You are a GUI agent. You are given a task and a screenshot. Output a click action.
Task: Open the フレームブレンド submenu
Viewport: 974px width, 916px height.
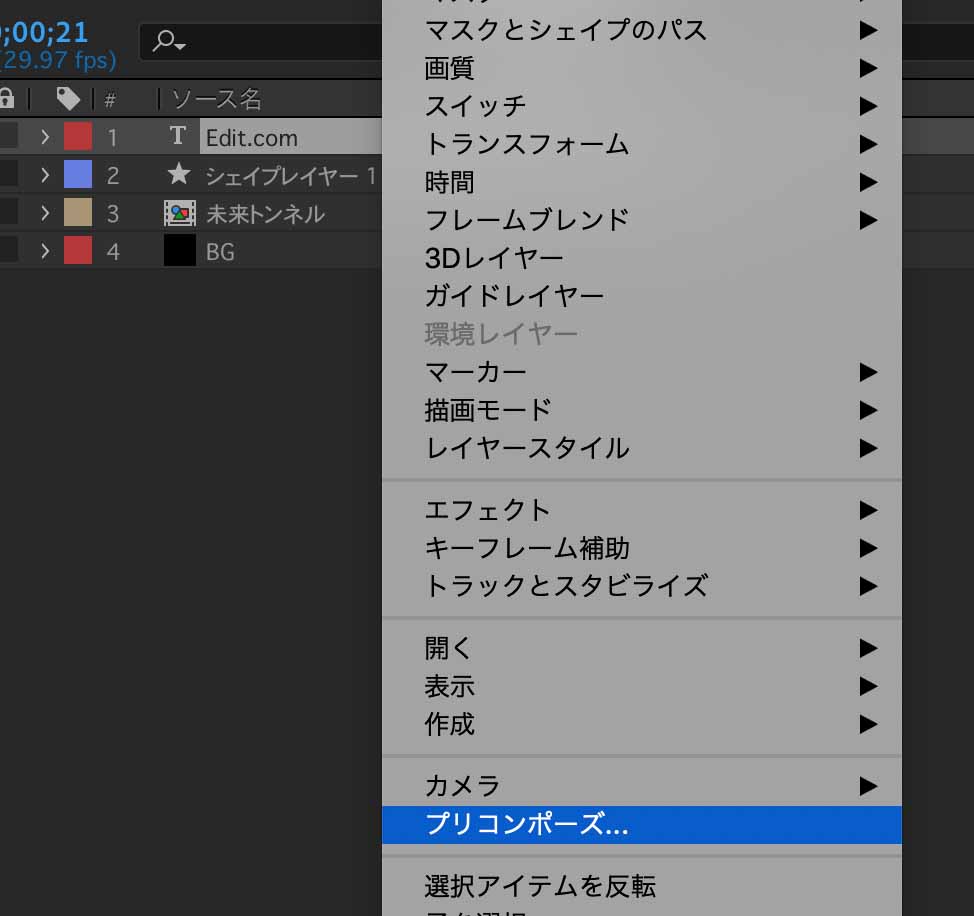click(642, 220)
